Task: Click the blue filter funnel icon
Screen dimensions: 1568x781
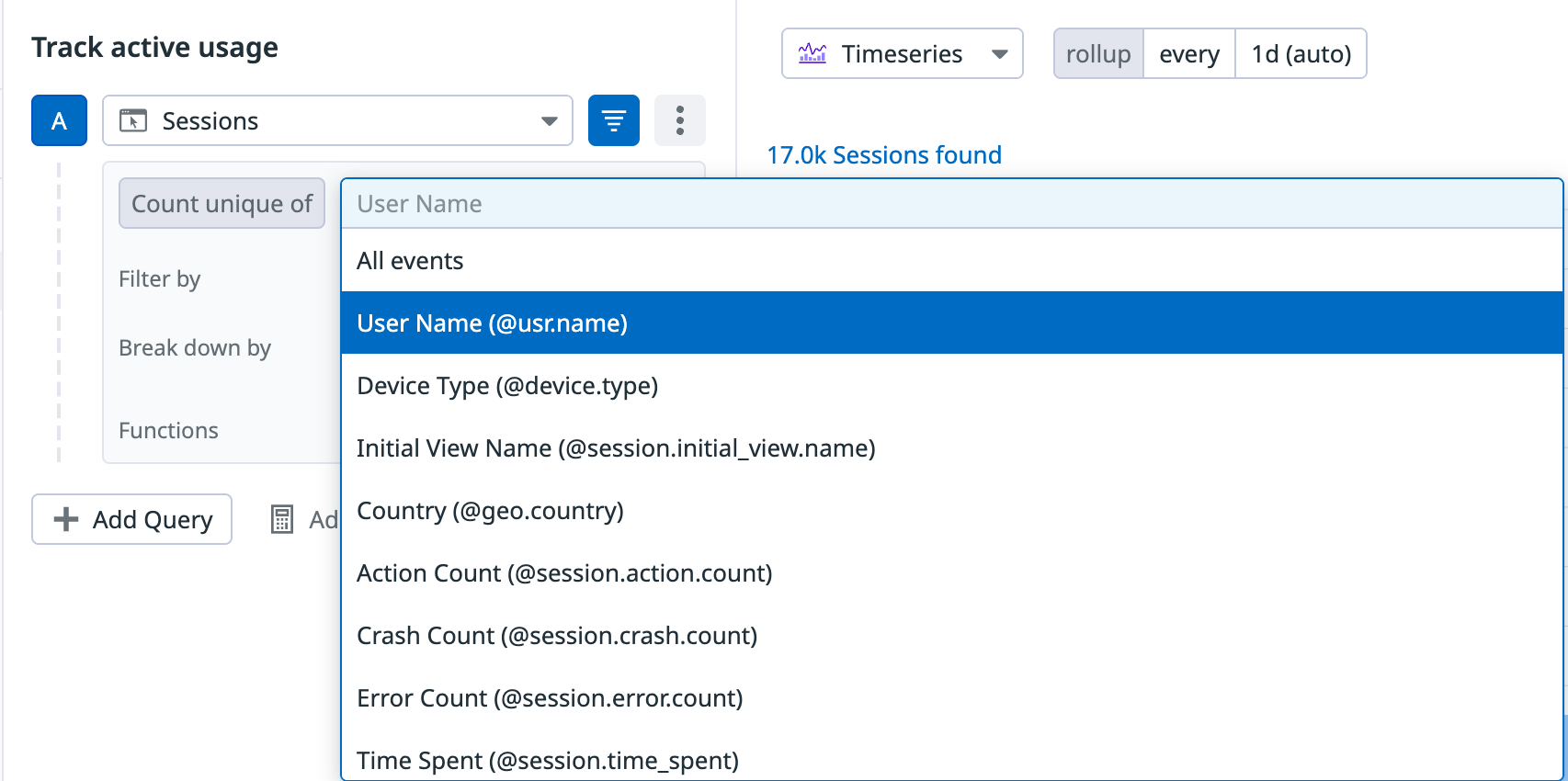Action: [613, 120]
